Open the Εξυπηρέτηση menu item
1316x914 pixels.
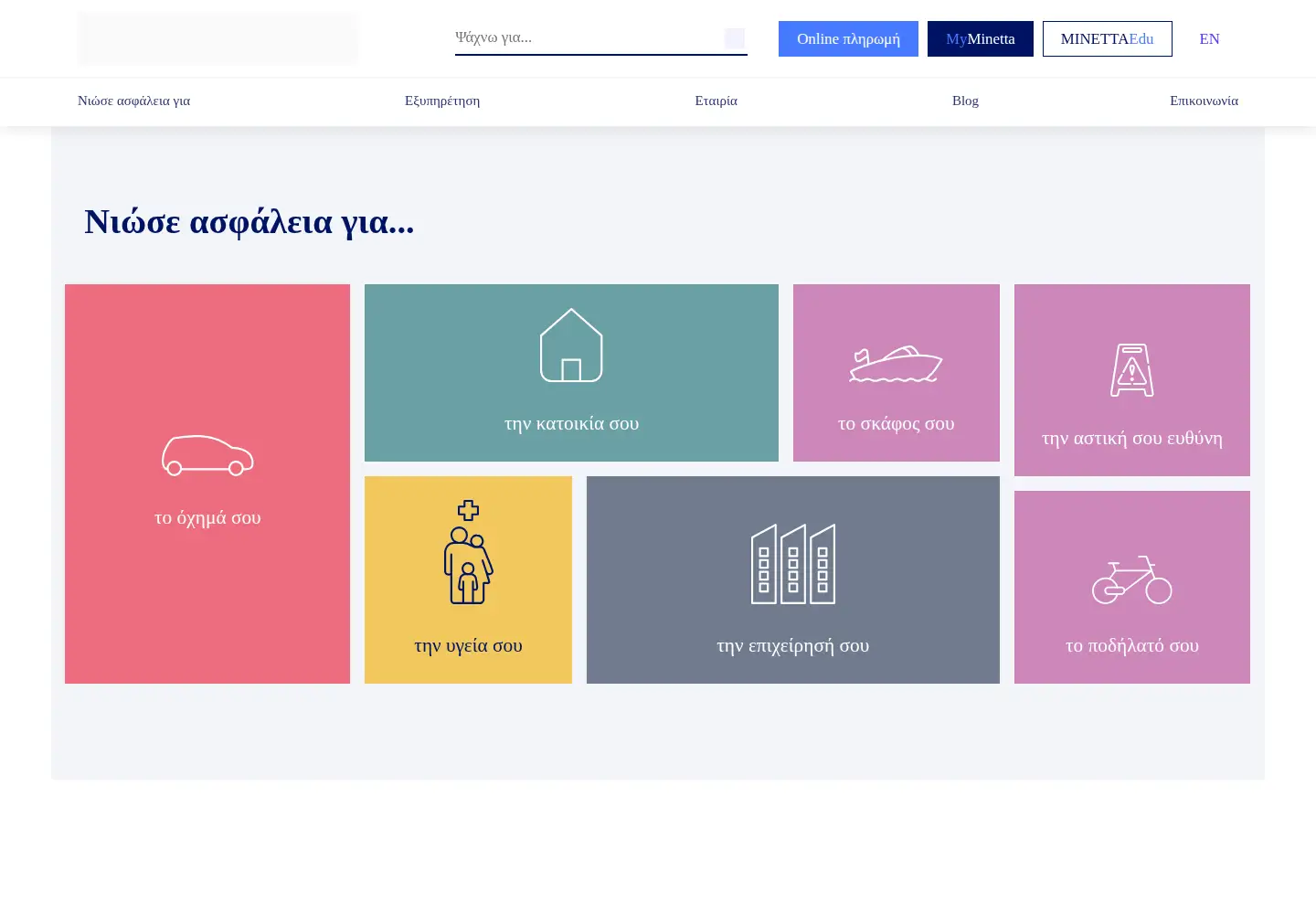[442, 101]
